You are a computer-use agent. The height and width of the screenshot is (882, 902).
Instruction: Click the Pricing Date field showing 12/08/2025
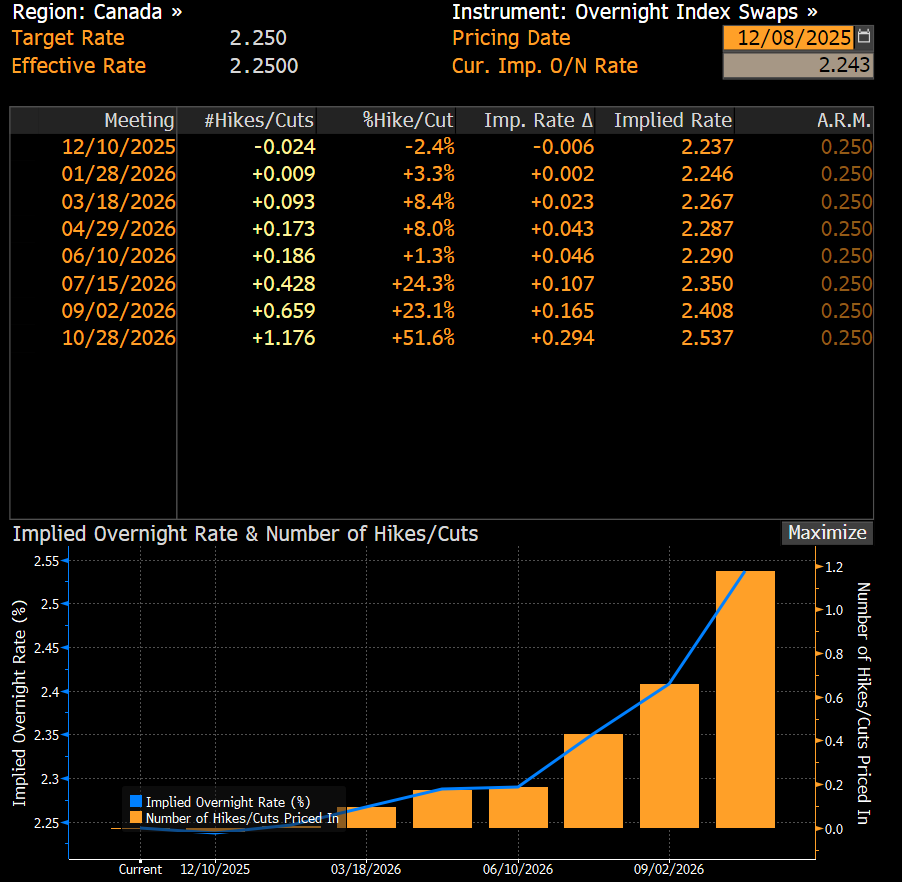click(789, 38)
